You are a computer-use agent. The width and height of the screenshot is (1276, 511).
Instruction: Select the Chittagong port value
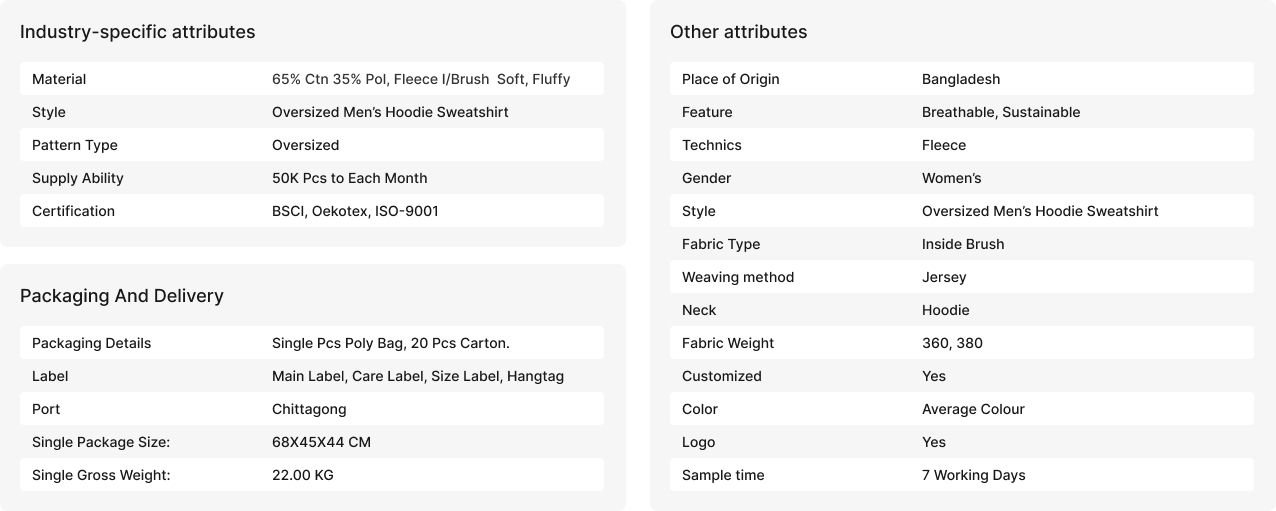click(x=309, y=409)
